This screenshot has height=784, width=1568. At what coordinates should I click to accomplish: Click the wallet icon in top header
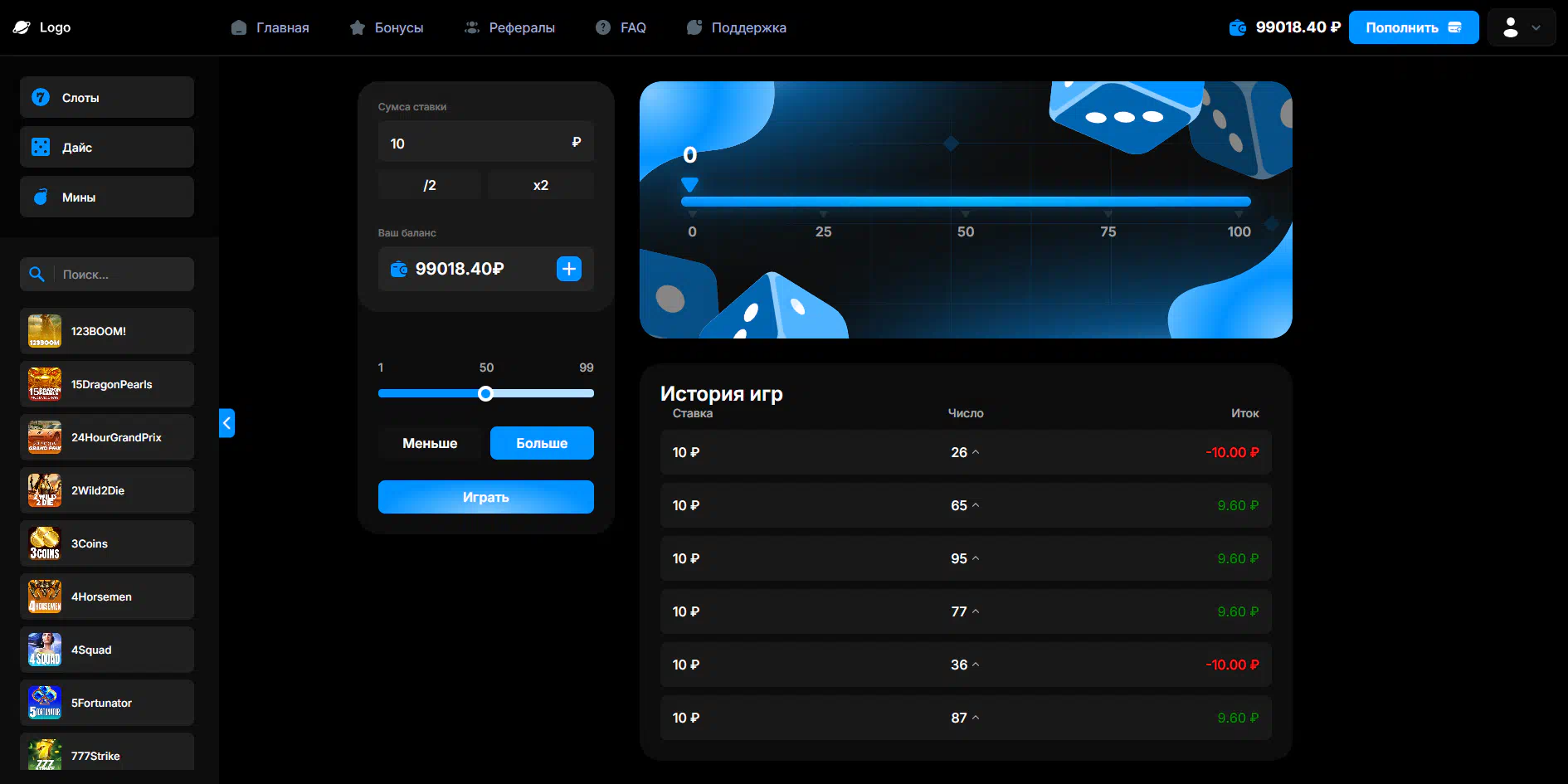coord(1237,27)
